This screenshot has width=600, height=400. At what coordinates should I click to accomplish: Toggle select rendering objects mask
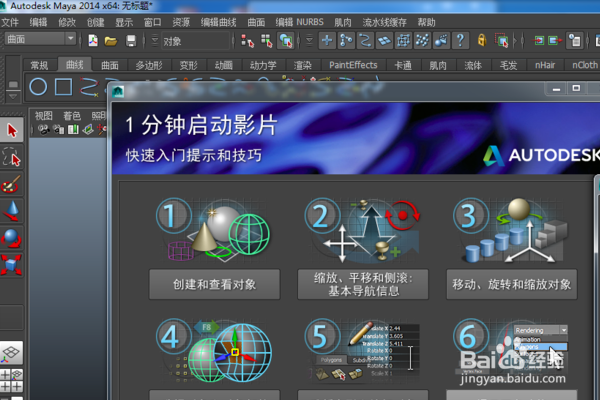(442, 40)
